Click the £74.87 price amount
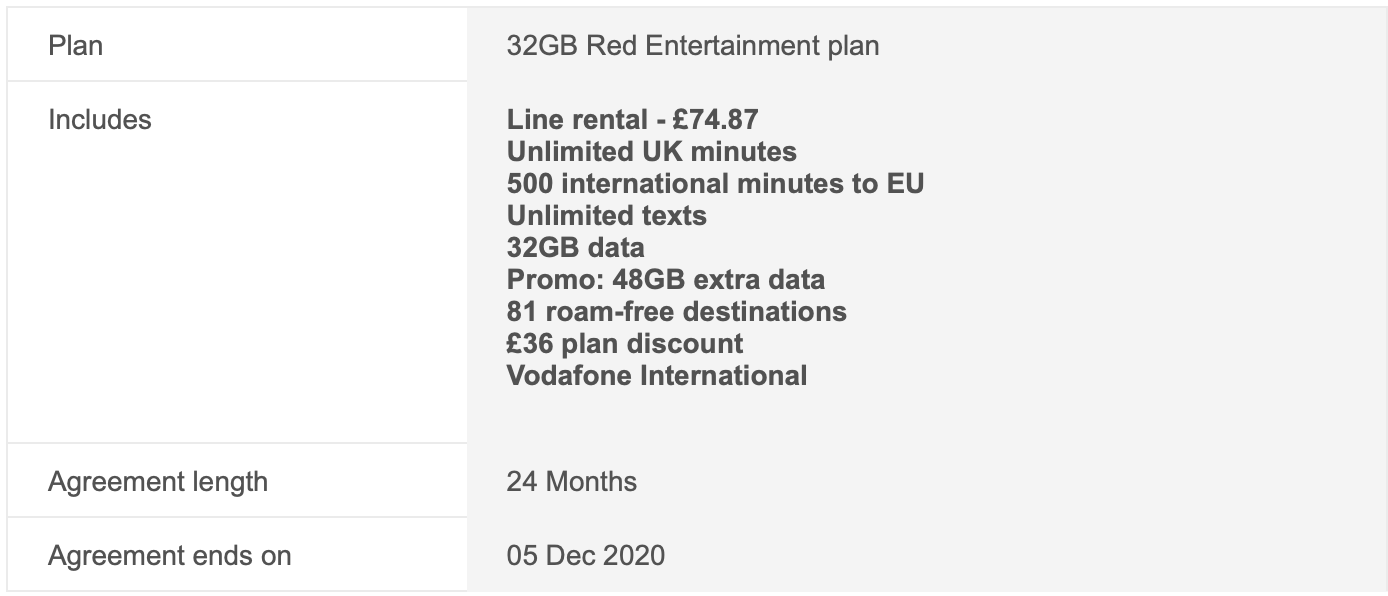This screenshot has width=1388, height=596. pyautogui.click(x=715, y=120)
